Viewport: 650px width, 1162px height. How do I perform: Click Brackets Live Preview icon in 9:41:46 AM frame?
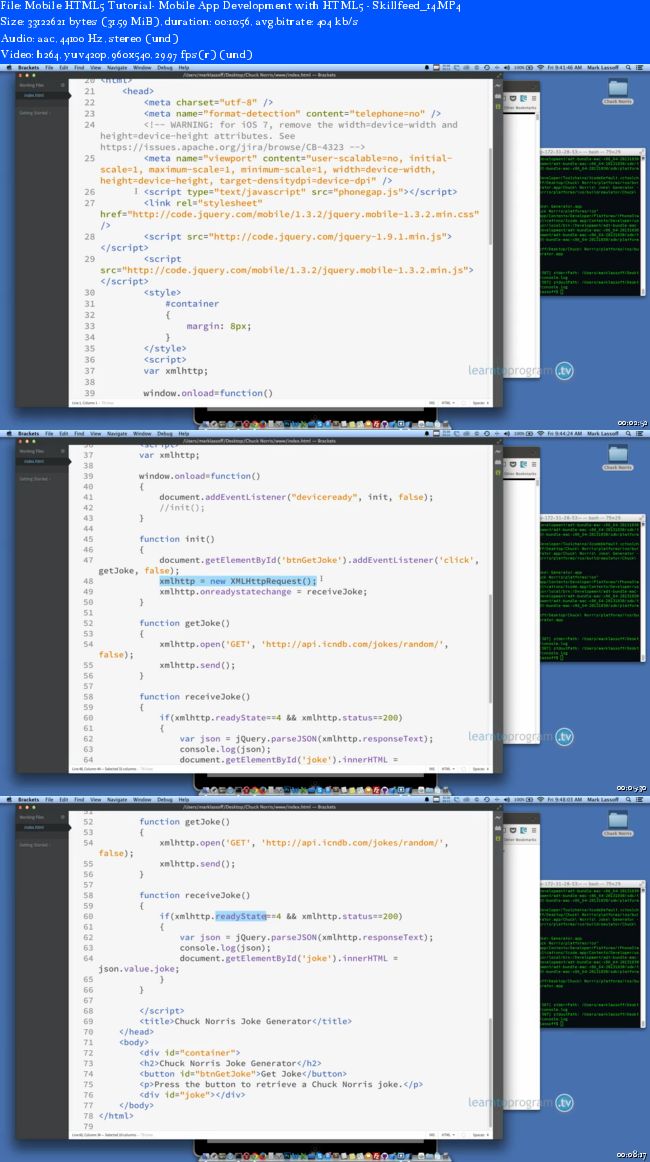coord(496,87)
